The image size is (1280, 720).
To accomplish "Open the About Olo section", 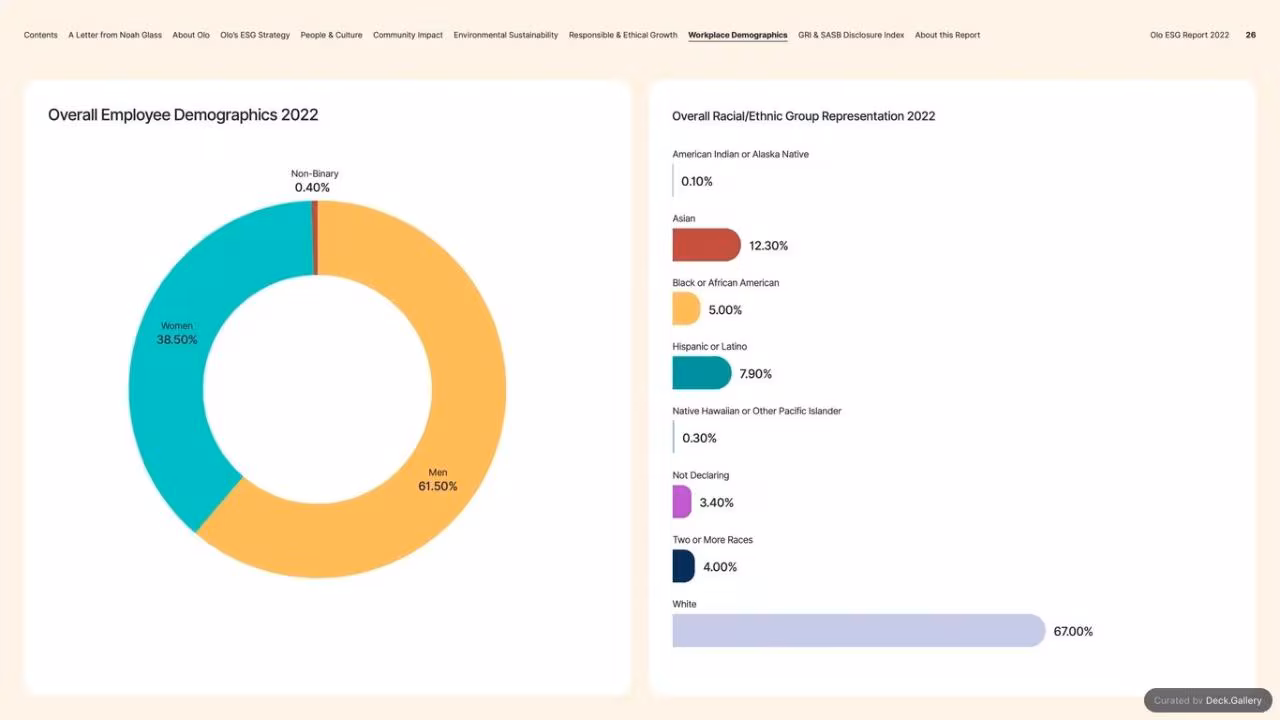I will click(x=191, y=35).
